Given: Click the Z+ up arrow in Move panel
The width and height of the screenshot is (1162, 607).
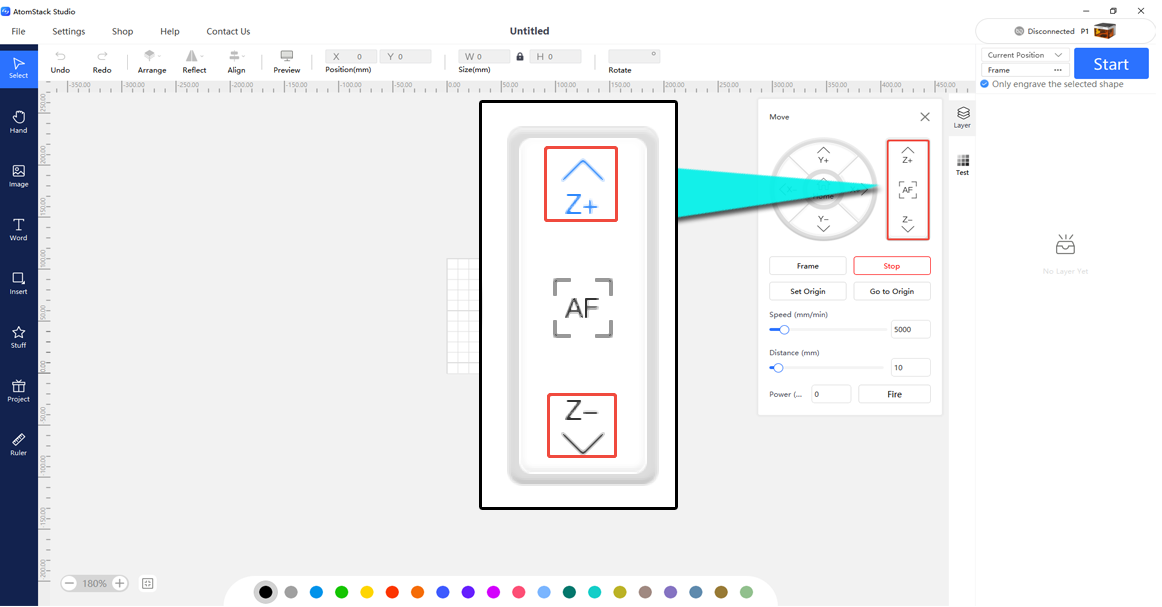Looking at the screenshot, I should 908,155.
